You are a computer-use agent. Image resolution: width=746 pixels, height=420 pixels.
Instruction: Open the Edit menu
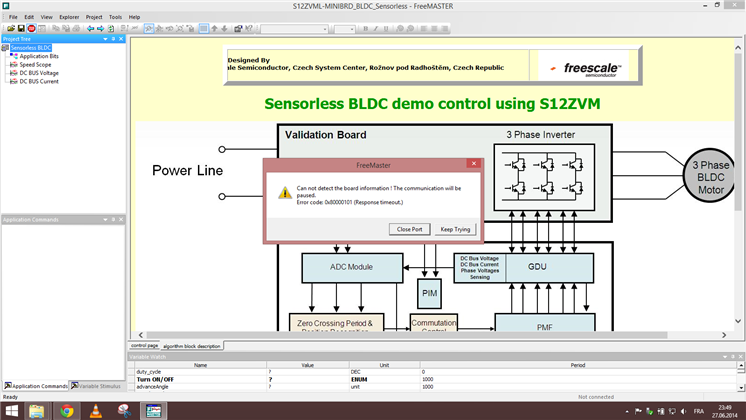click(x=29, y=17)
